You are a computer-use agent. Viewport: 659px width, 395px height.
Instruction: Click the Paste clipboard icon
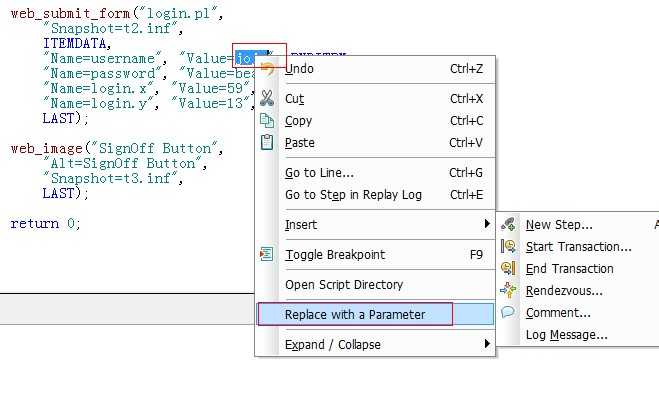[x=267, y=142]
